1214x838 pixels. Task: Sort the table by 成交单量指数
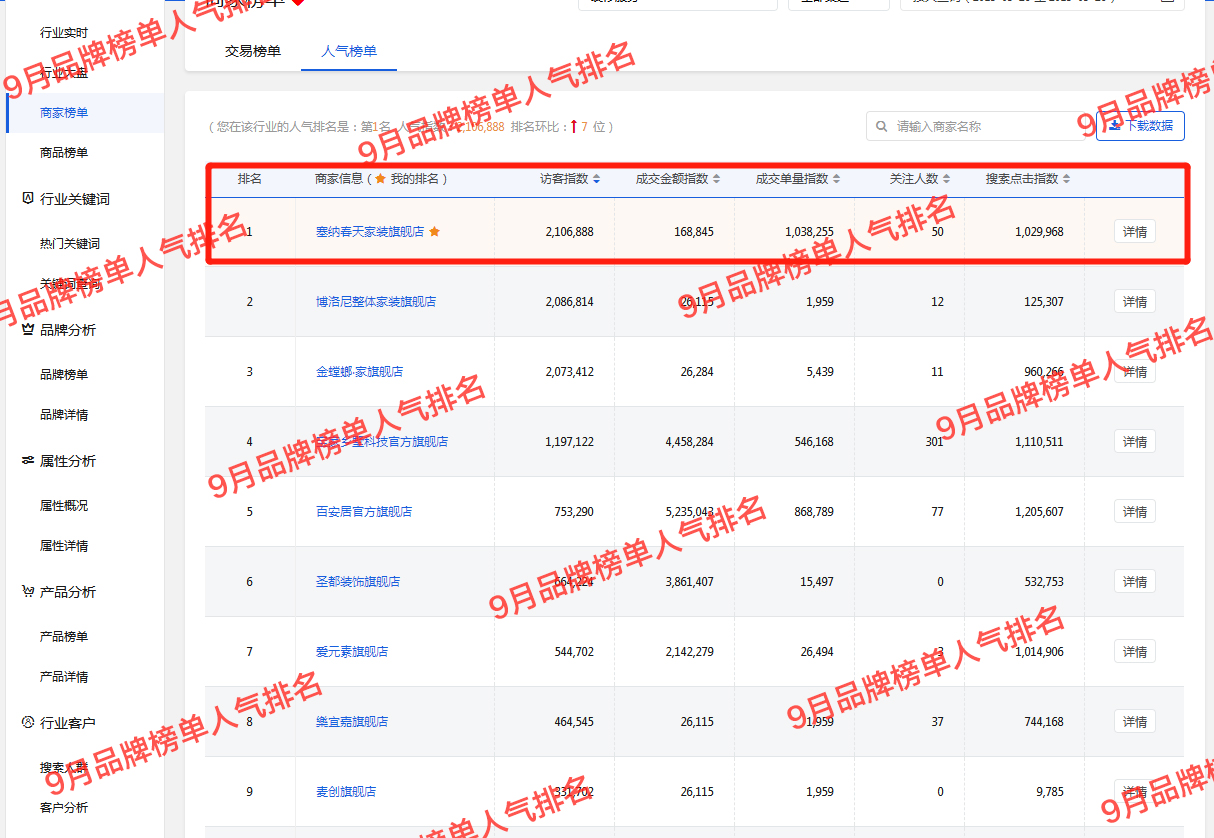click(x=837, y=179)
